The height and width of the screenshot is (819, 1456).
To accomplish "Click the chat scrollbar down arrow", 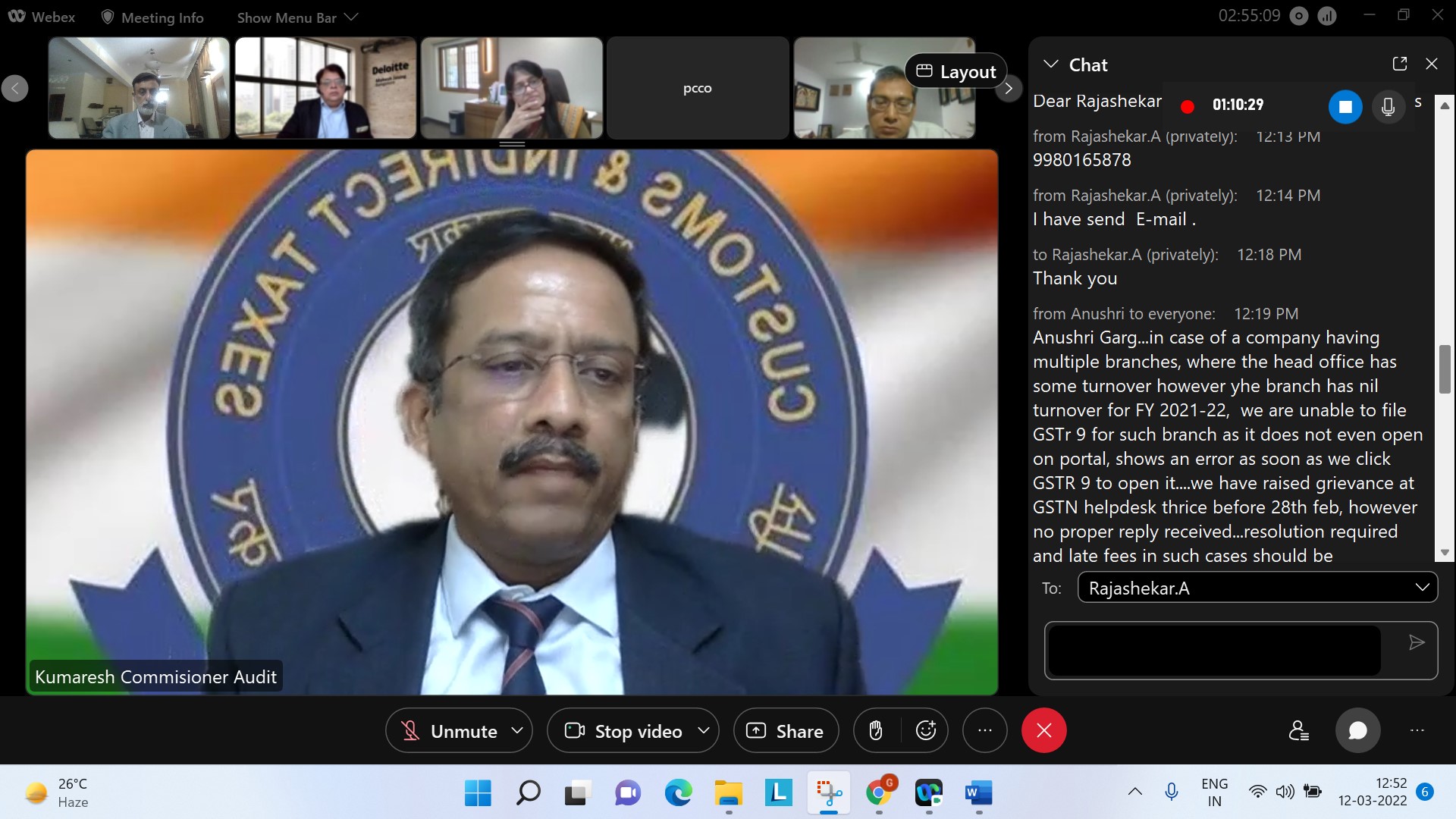I will click(x=1445, y=553).
